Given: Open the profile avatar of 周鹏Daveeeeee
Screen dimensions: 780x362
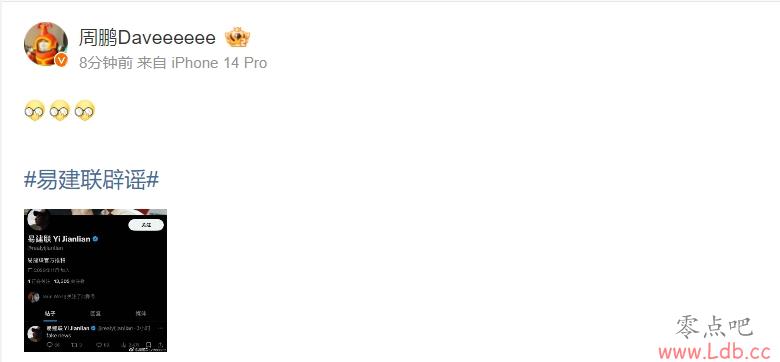Looking at the screenshot, I should point(46,43).
